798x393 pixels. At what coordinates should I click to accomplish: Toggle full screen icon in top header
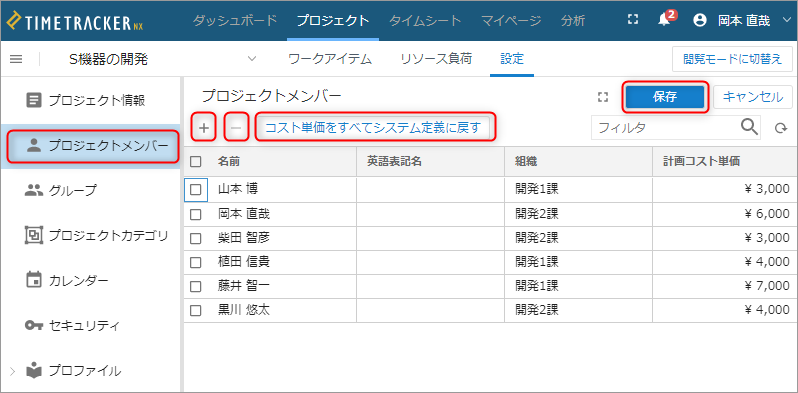coord(633,19)
